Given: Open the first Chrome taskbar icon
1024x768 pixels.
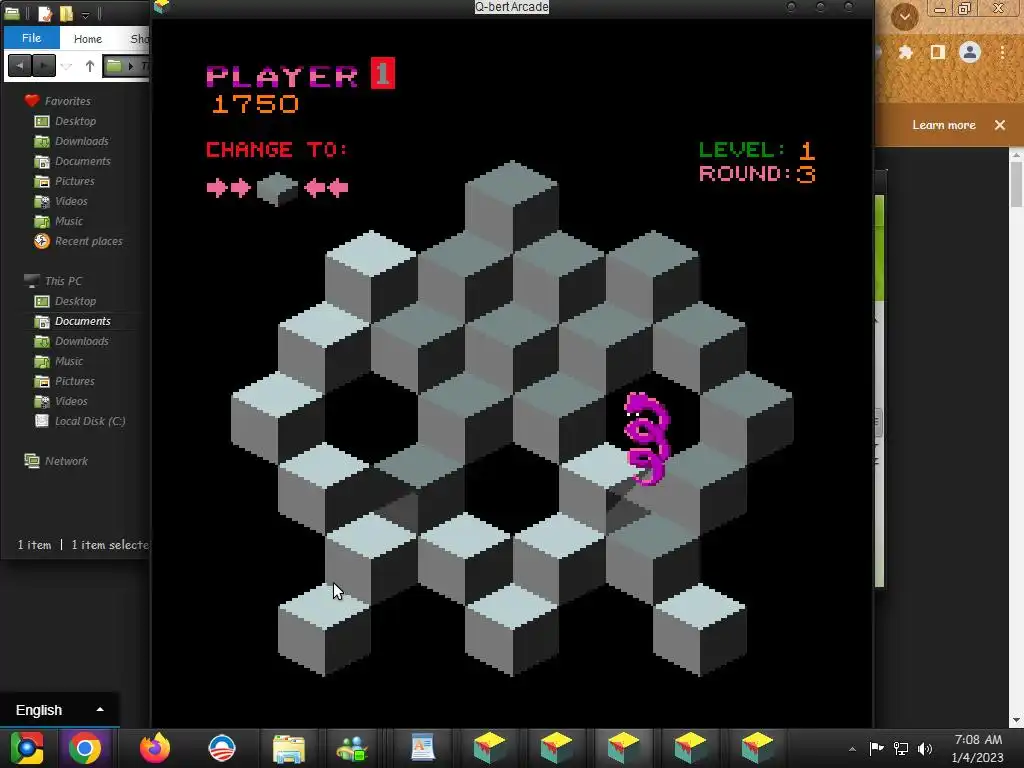Looking at the screenshot, I should click(x=26, y=748).
